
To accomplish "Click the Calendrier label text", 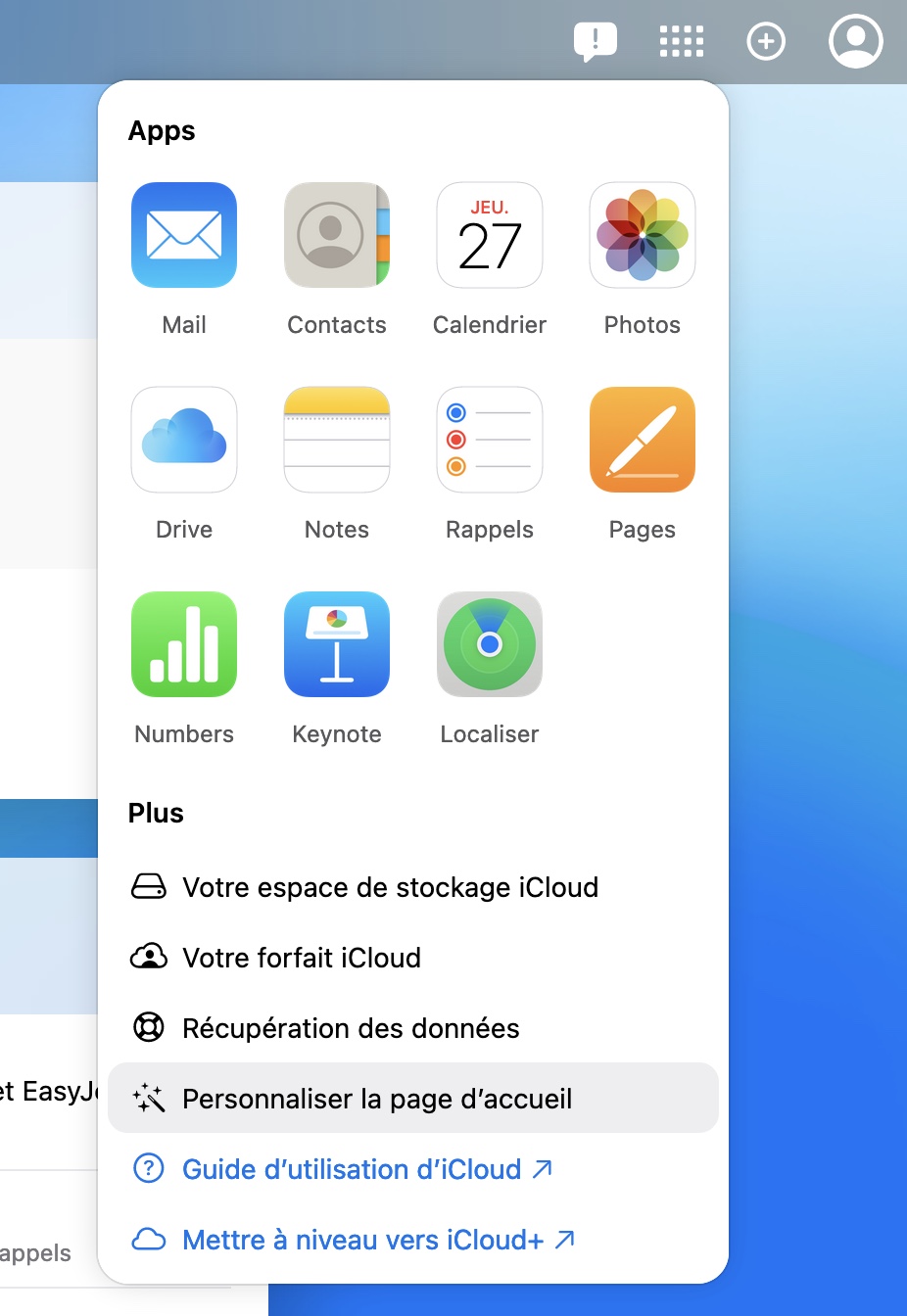I will pyautogui.click(x=490, y=325).
